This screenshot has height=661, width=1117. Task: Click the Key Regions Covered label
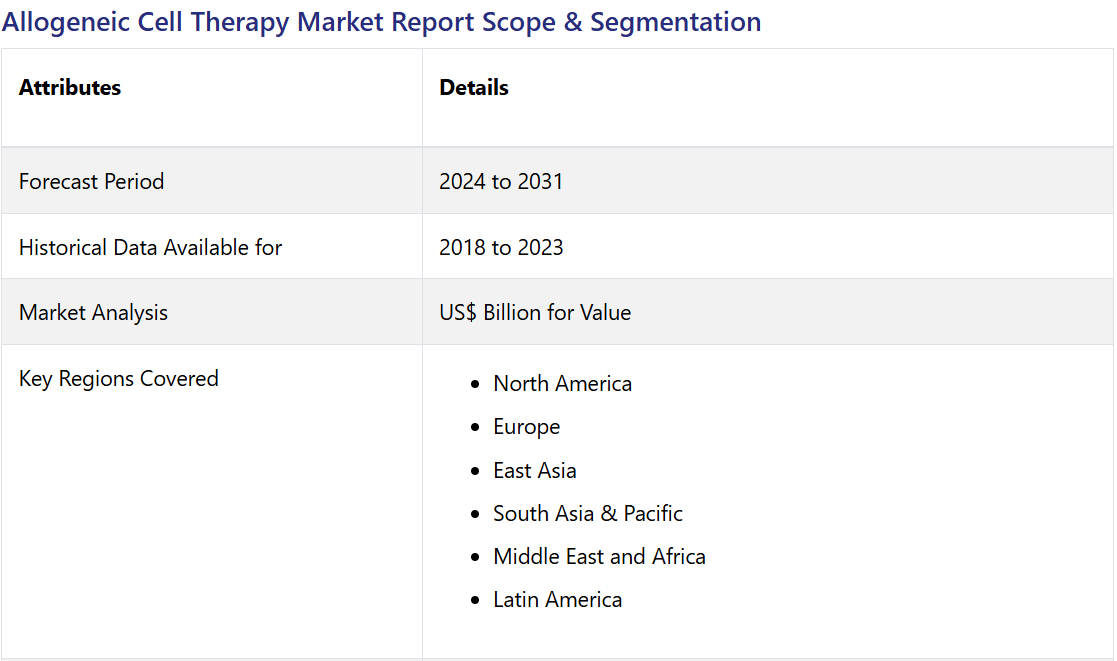[x=118, y=378]
